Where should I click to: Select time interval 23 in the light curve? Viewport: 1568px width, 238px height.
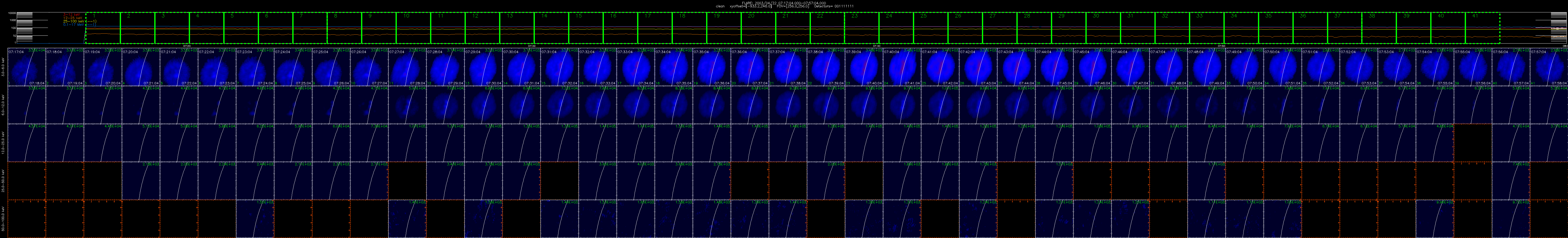[x=862, y=28]
